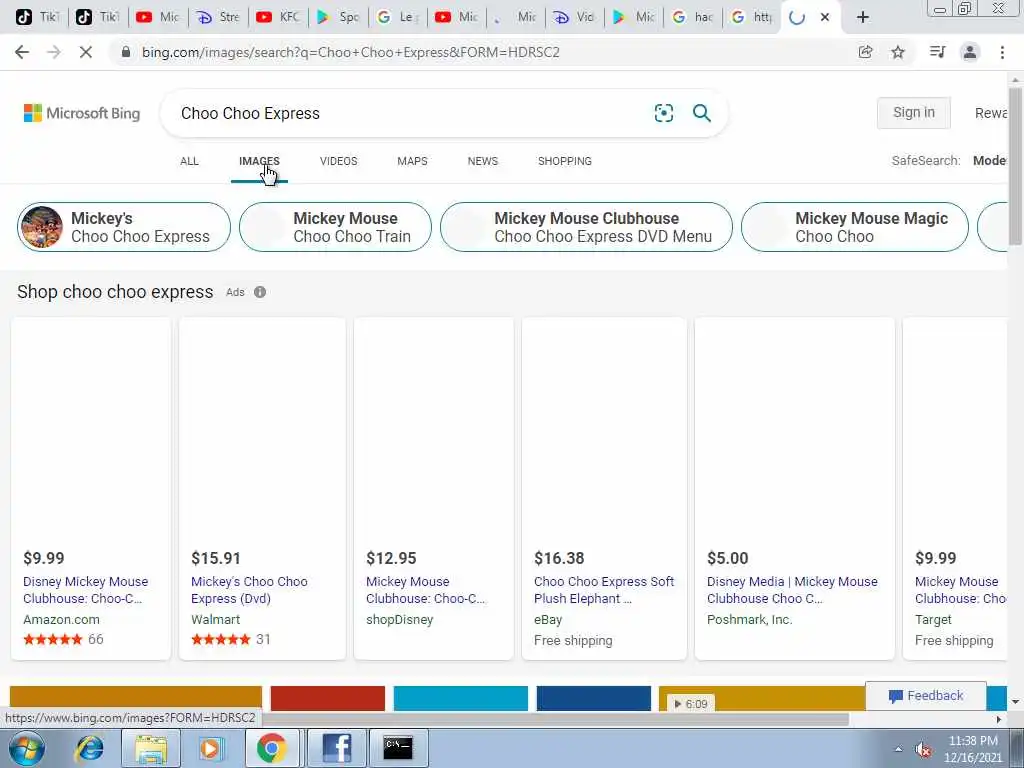The image size is (1024, 768).
Task: Click the Bing search magnifier icon
Action: coord(702,113)
